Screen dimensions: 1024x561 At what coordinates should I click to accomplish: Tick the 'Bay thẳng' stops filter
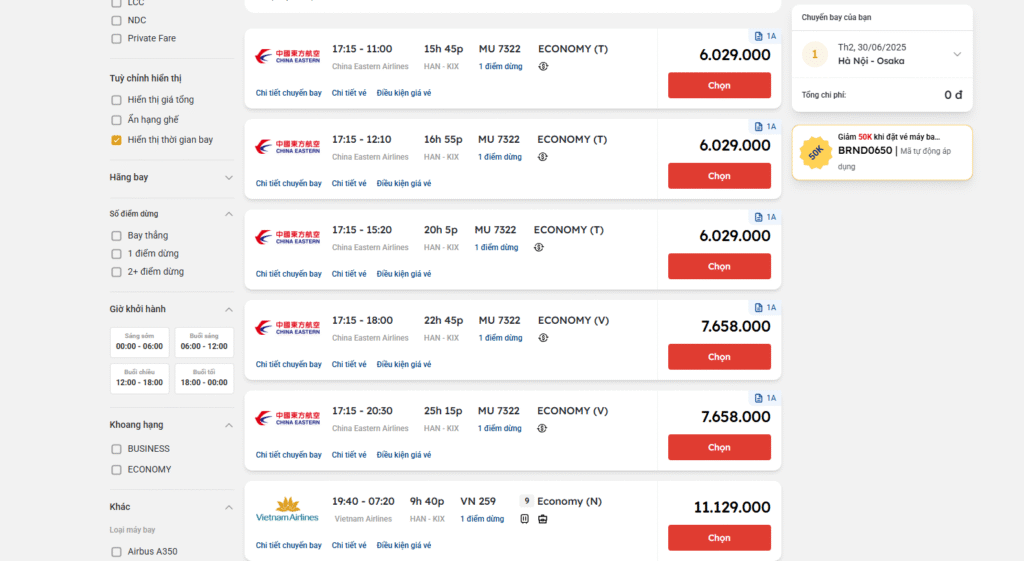point(117,236)
